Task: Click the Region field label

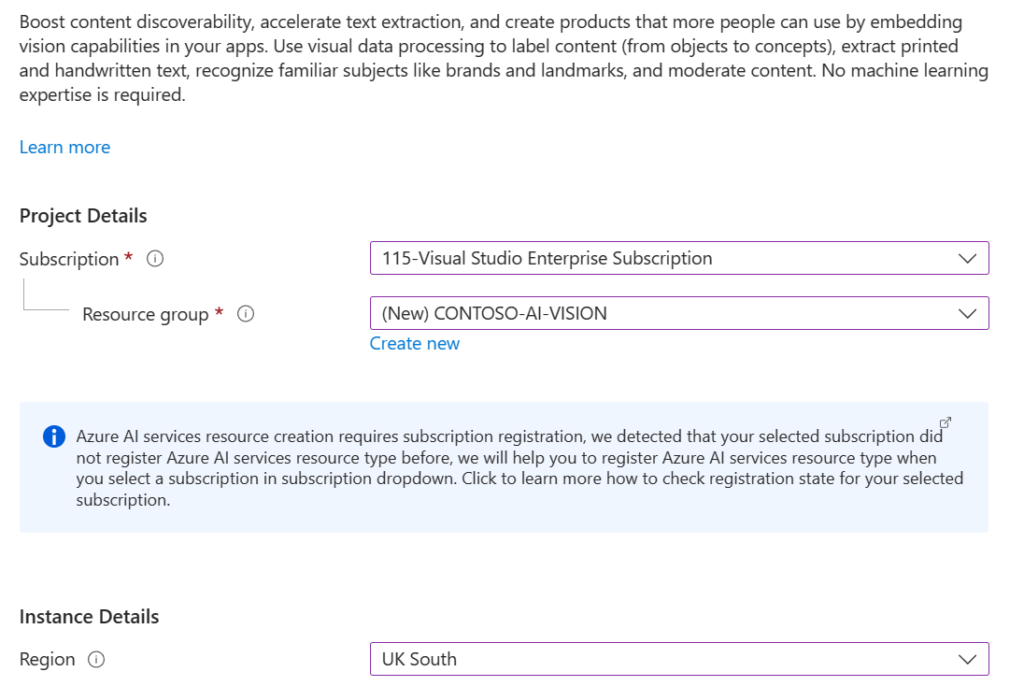Action: point(47,660)
